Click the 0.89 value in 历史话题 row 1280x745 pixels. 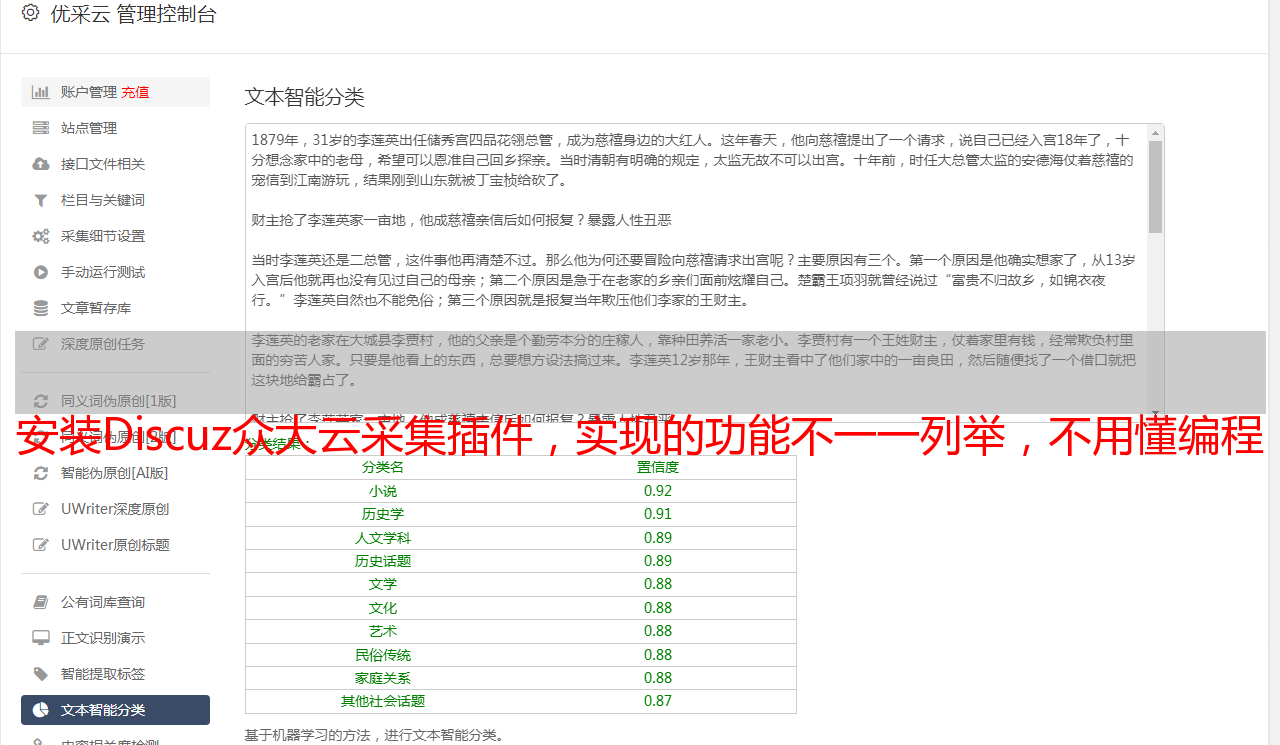[658, 561]
